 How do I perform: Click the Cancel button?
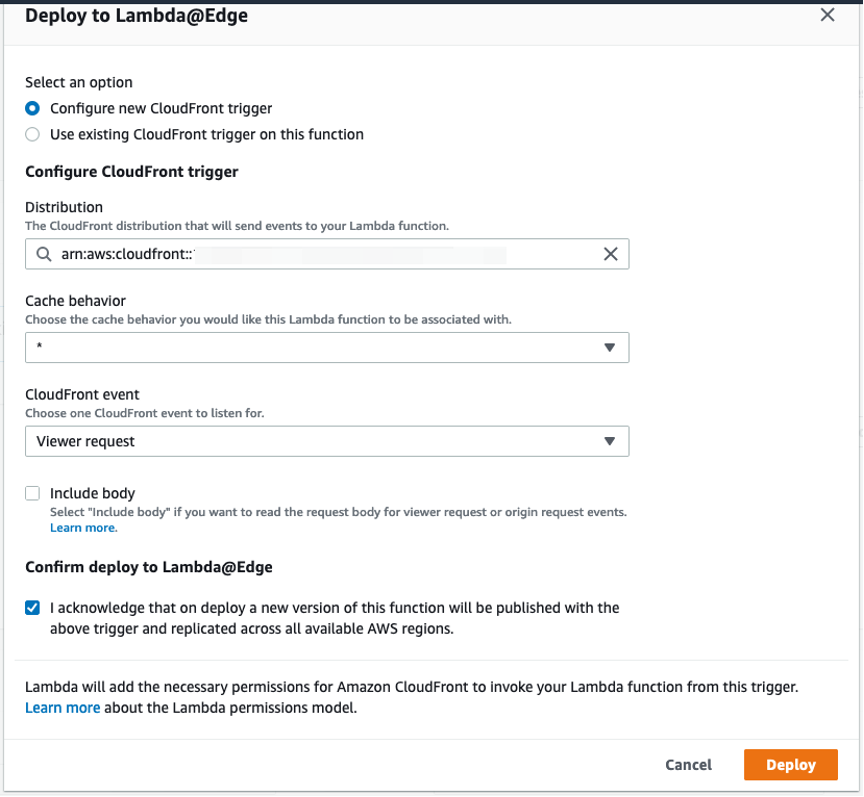click(688, 764)
